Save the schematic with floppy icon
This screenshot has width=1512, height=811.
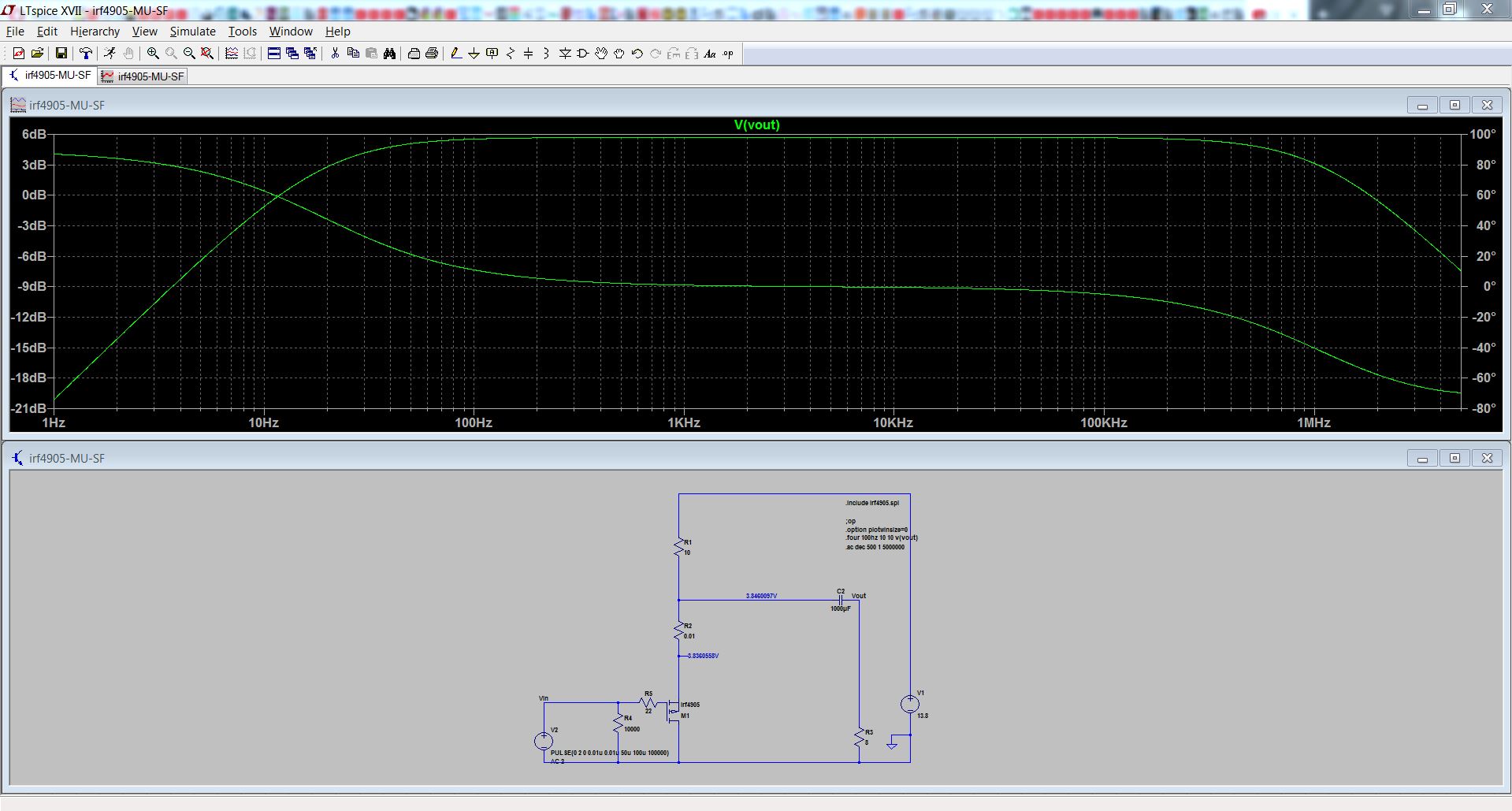click(x=61, y=54)
